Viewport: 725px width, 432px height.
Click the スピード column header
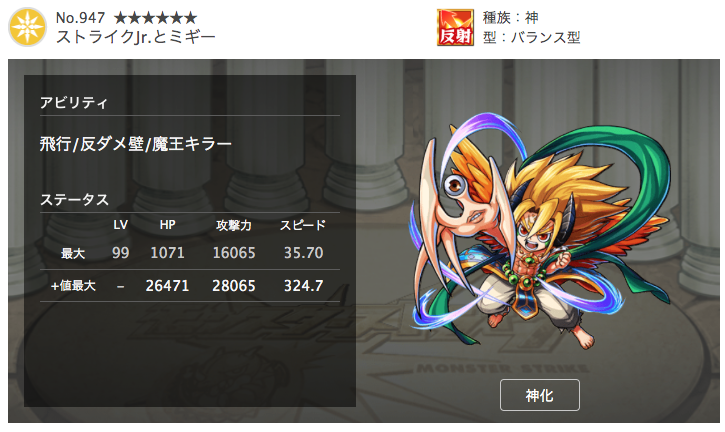[303, 225]
